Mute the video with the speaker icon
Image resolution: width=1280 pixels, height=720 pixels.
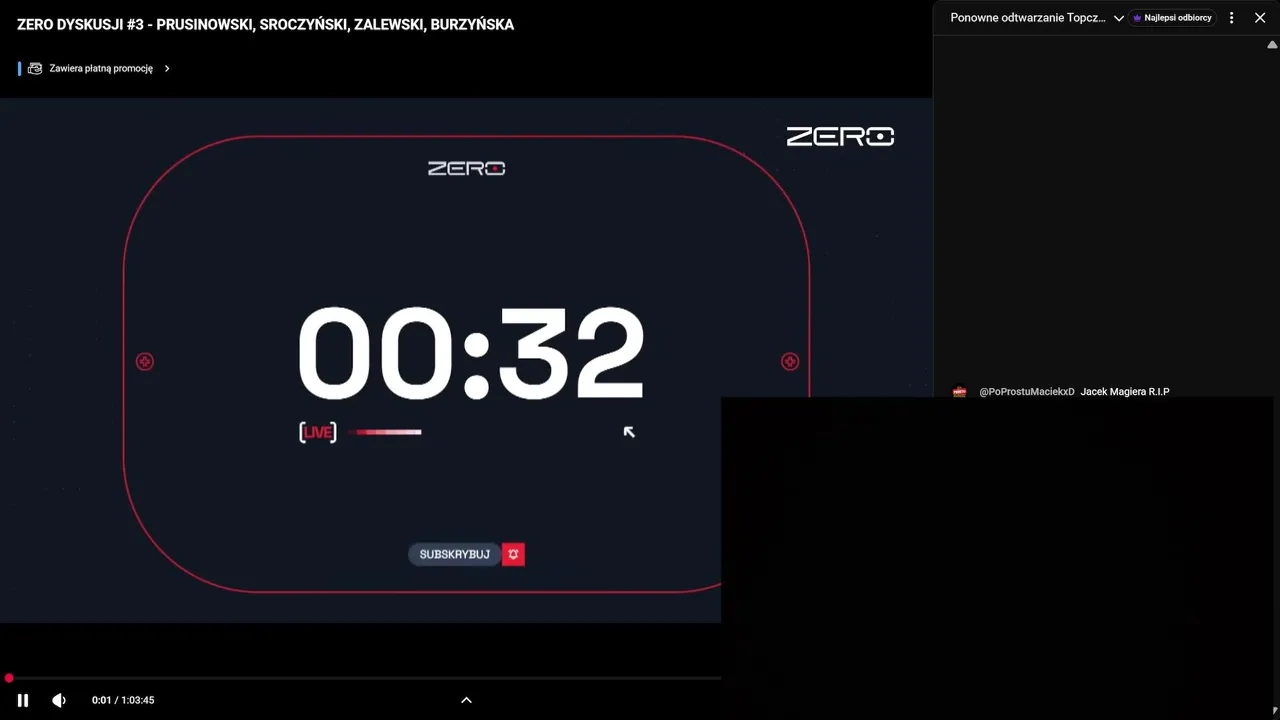[x=59, y=700]
